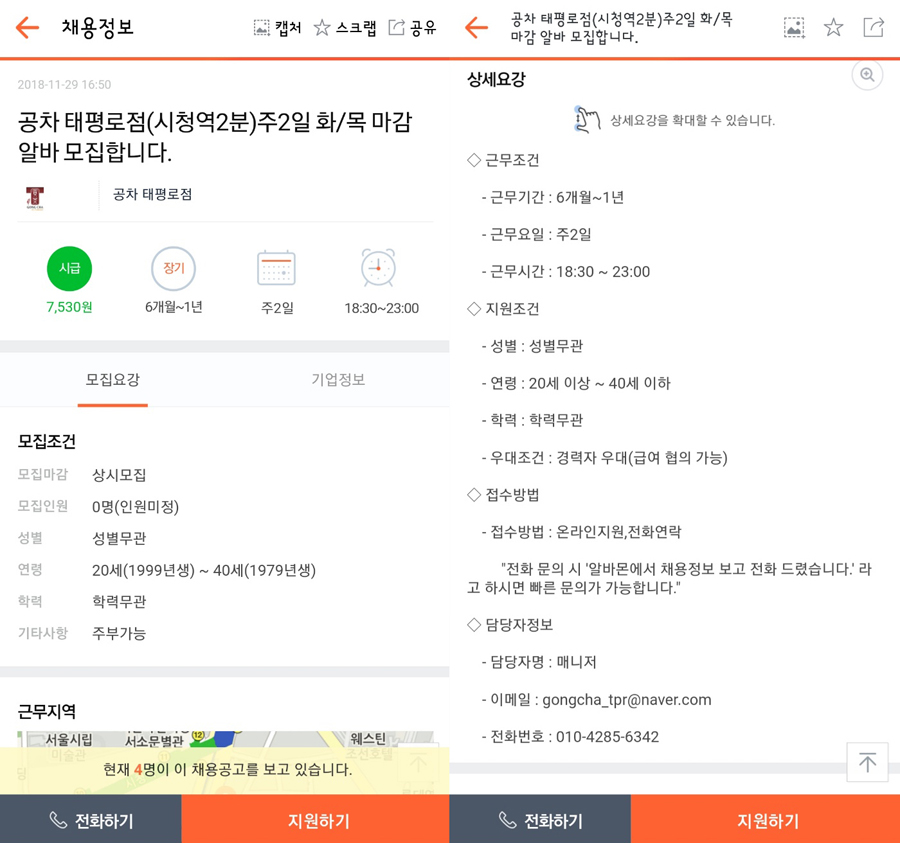The width and height of the screenshot is (900, 843).
Task: Tap 주부가능 under 기타사항
Action: click(x=119, y=634)
